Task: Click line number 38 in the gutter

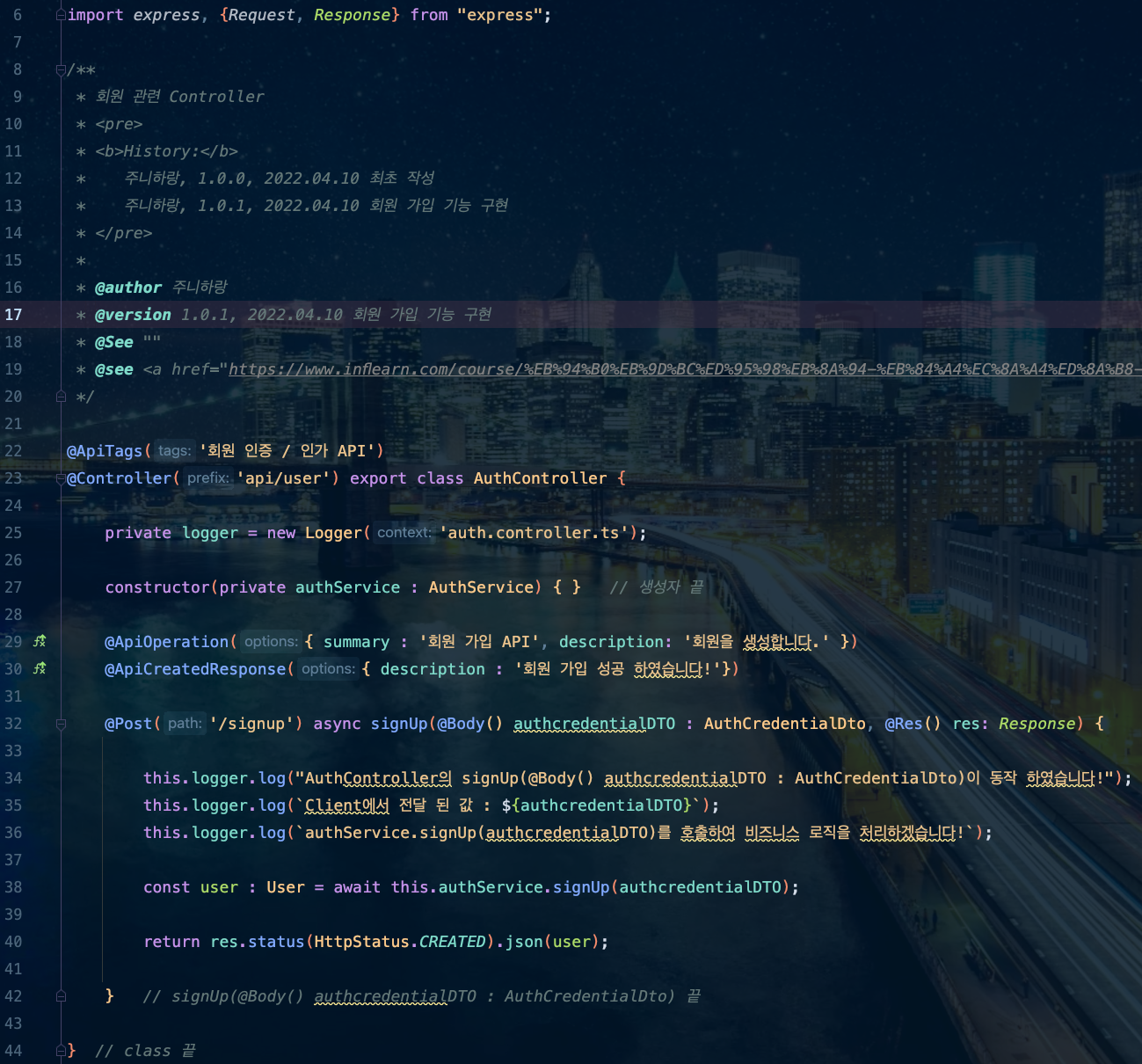Action: point(13,887)
